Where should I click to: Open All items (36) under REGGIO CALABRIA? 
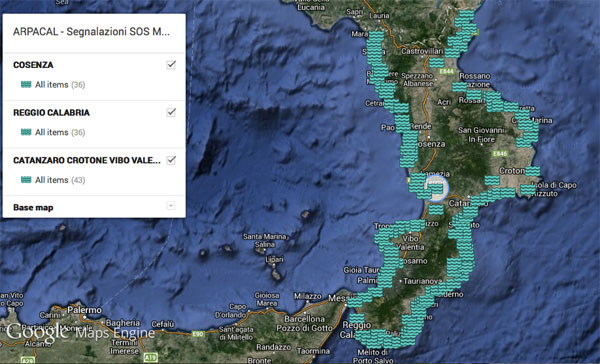[60, 132]
